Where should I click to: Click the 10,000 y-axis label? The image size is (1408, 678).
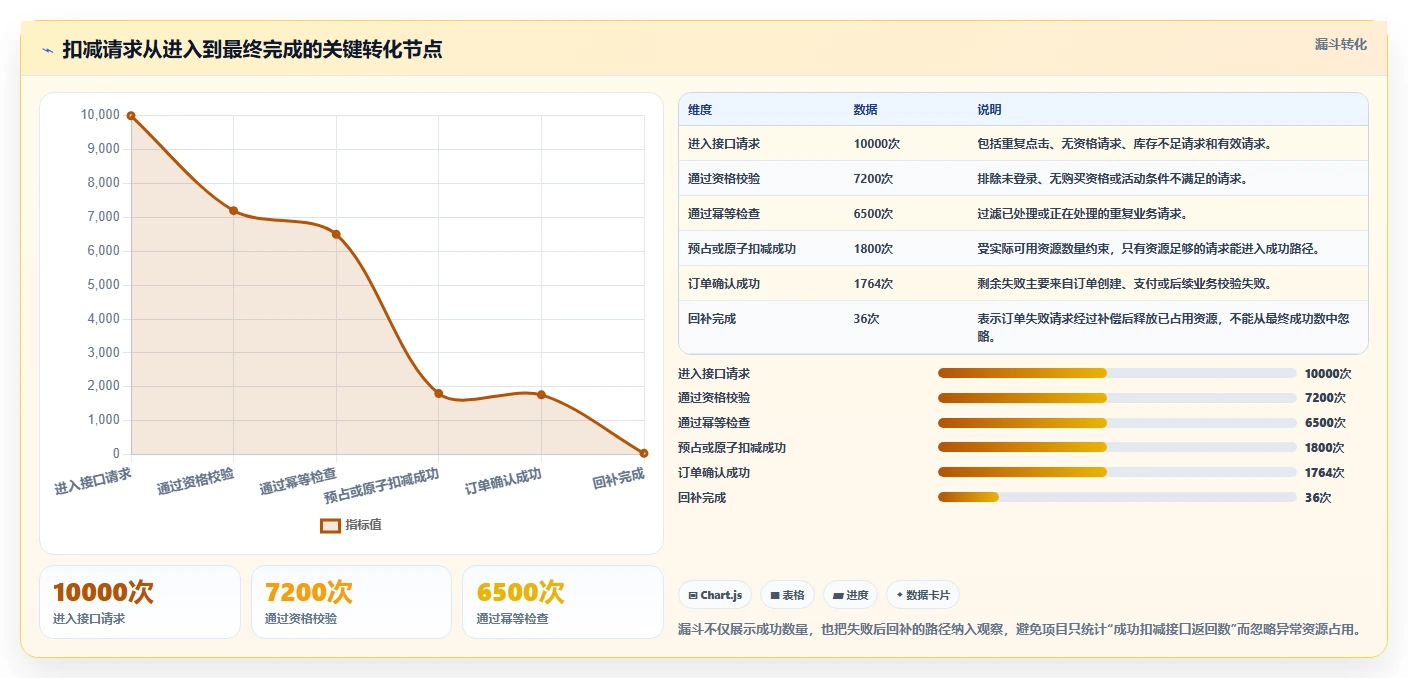point(100,115)
